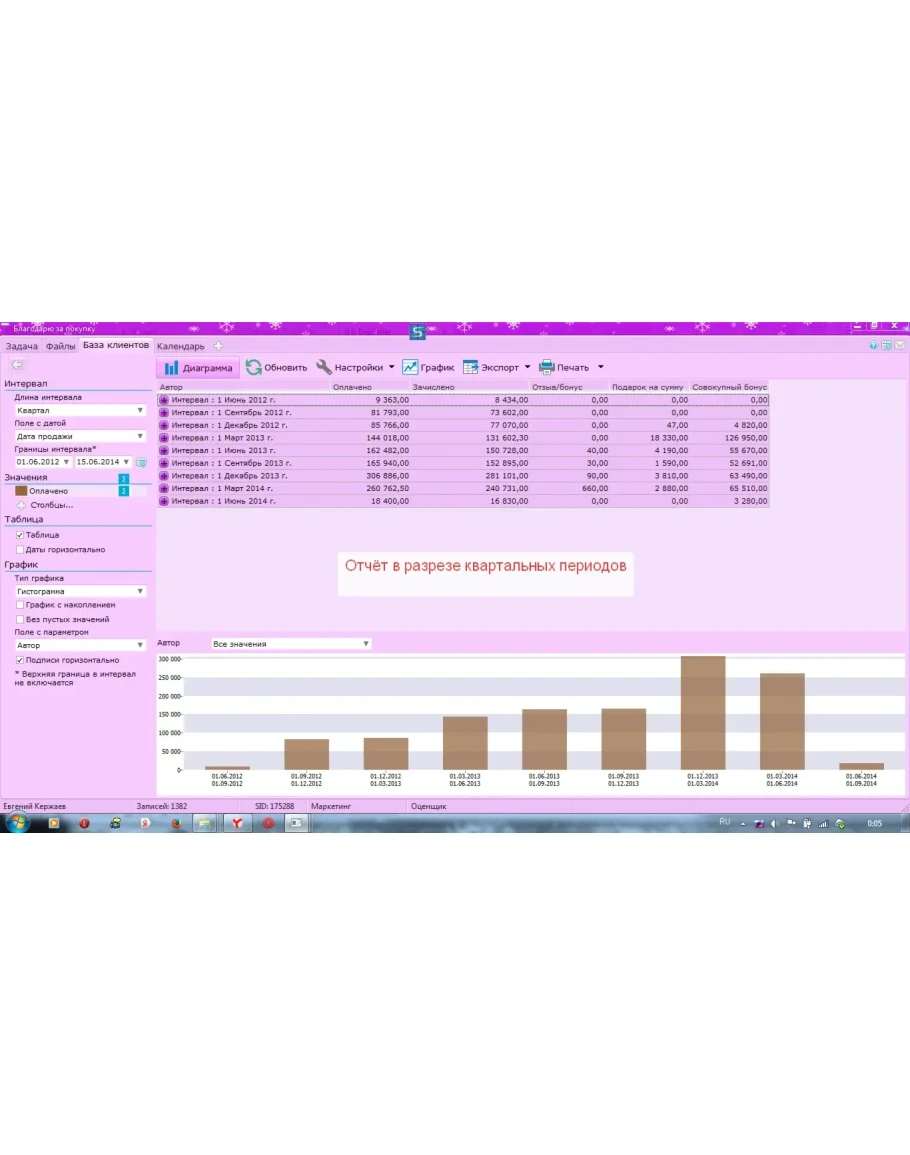This screenshot has width=910, height=1155.
Task: Refresh report with Обновить icon
Action: click(254, 368)
